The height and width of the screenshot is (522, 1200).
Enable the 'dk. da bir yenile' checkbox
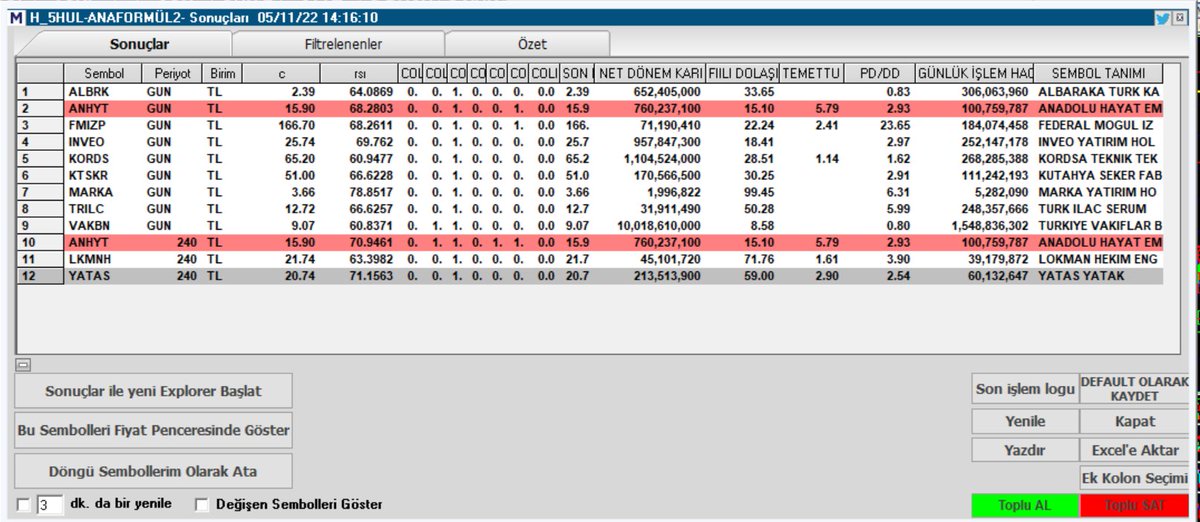[x=24, y=505]
